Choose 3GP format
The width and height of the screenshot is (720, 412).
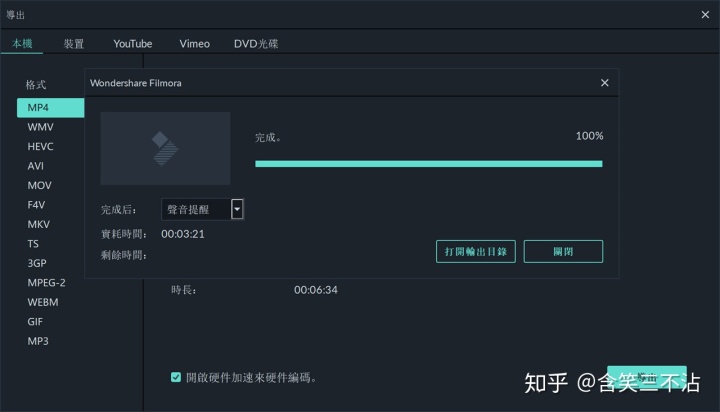[37, 263]
